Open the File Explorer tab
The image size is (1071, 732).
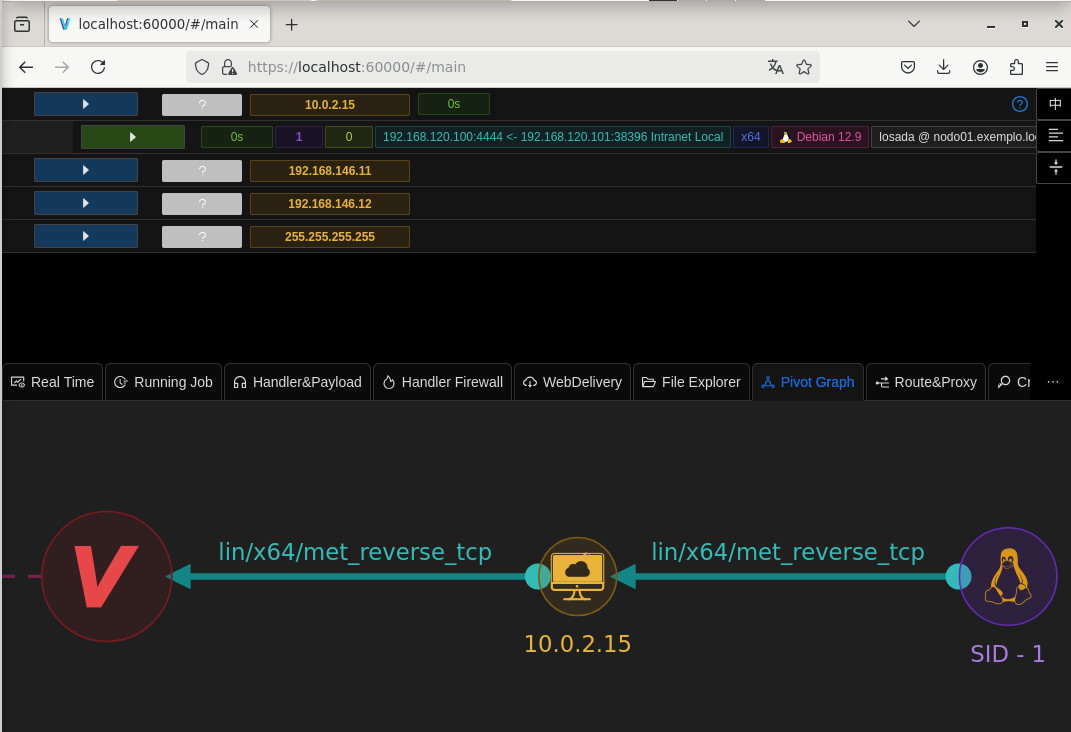coord(691,382)
